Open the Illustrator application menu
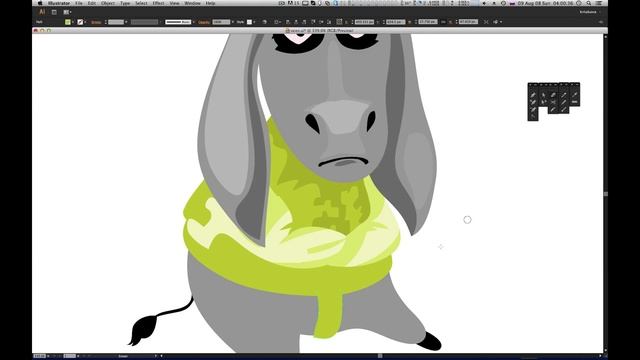The width and height of the screenshot is (640, 360). pos(59,3)
